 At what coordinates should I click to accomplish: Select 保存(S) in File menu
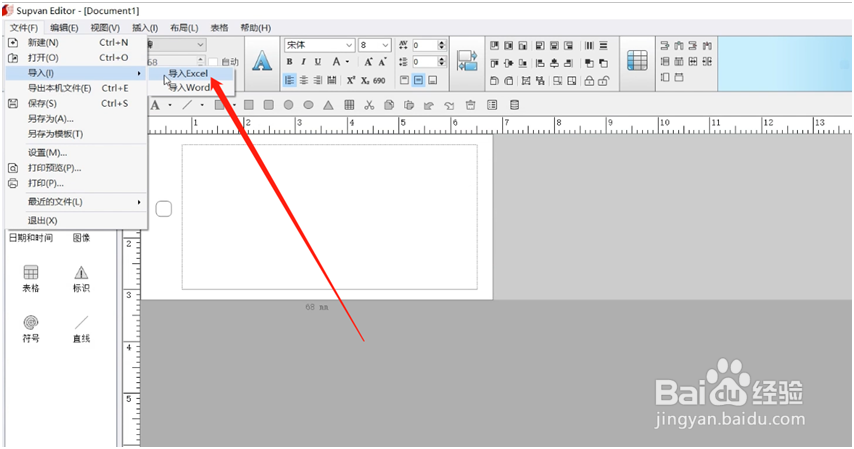[x=76, y=104]
